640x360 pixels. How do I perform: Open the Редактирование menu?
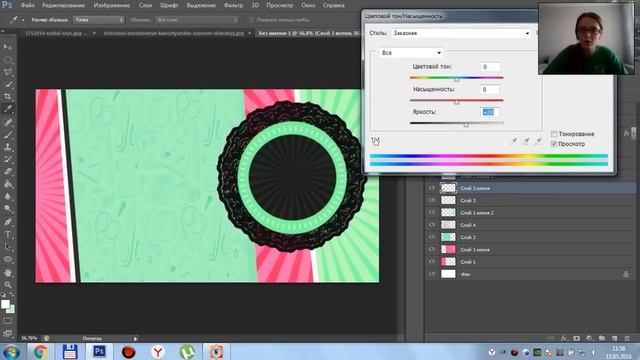click(x=63, y=5)
